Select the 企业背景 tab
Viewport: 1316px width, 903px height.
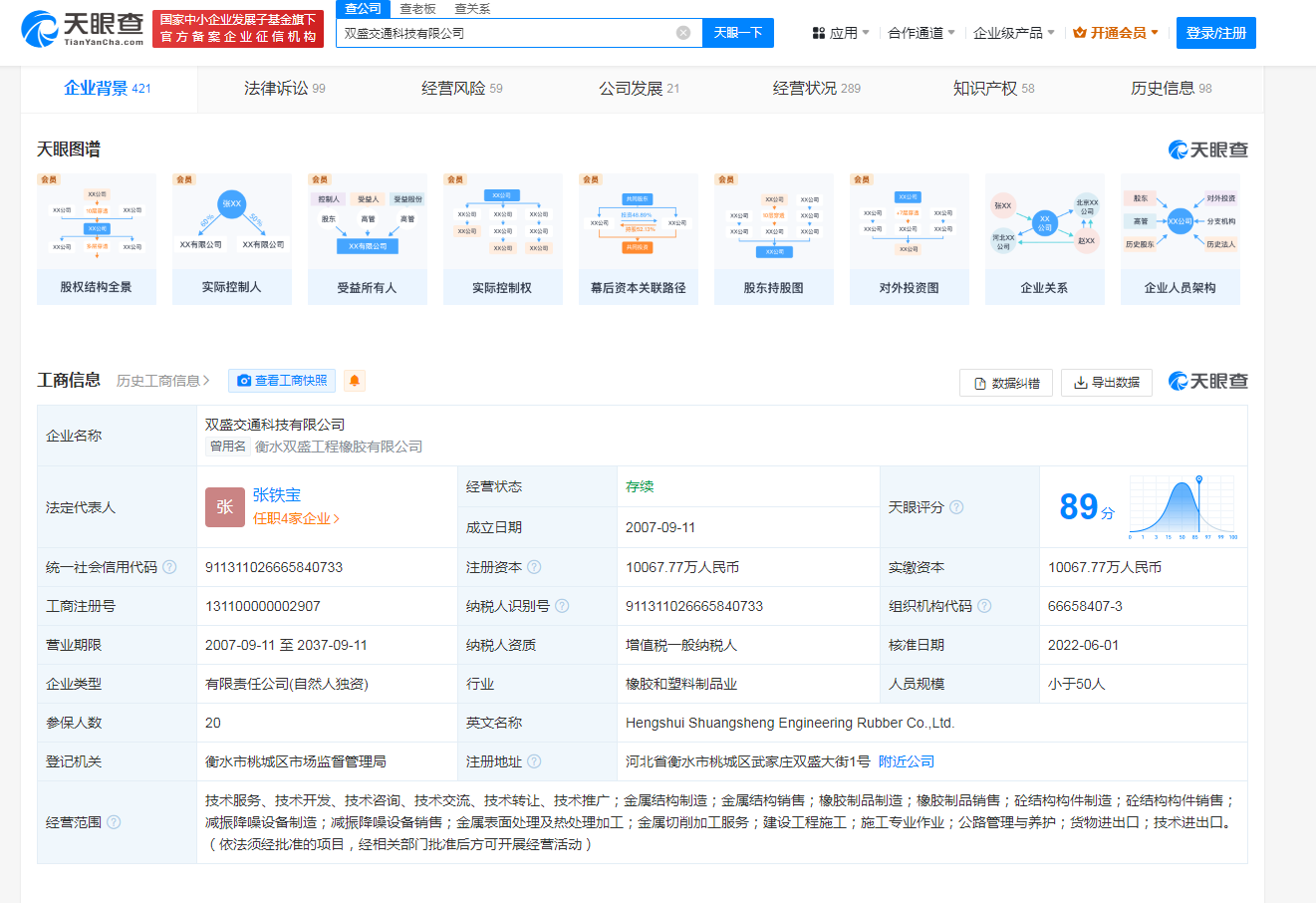(x=108, y=88)
